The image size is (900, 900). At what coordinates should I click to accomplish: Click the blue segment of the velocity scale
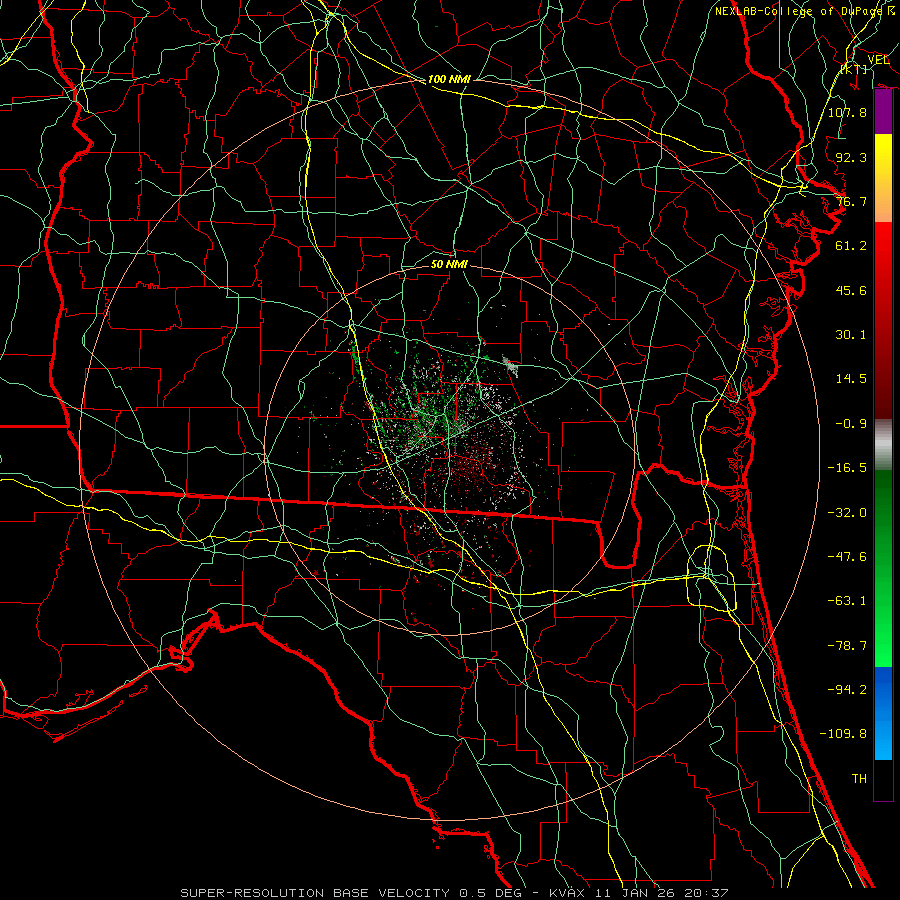coord(883,713)
